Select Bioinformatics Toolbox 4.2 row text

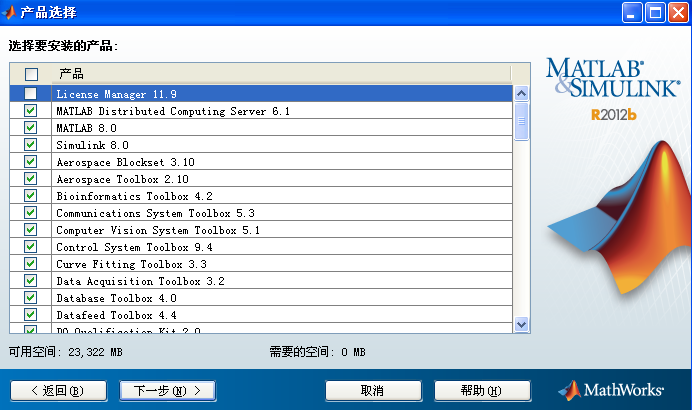click(134, 196)
